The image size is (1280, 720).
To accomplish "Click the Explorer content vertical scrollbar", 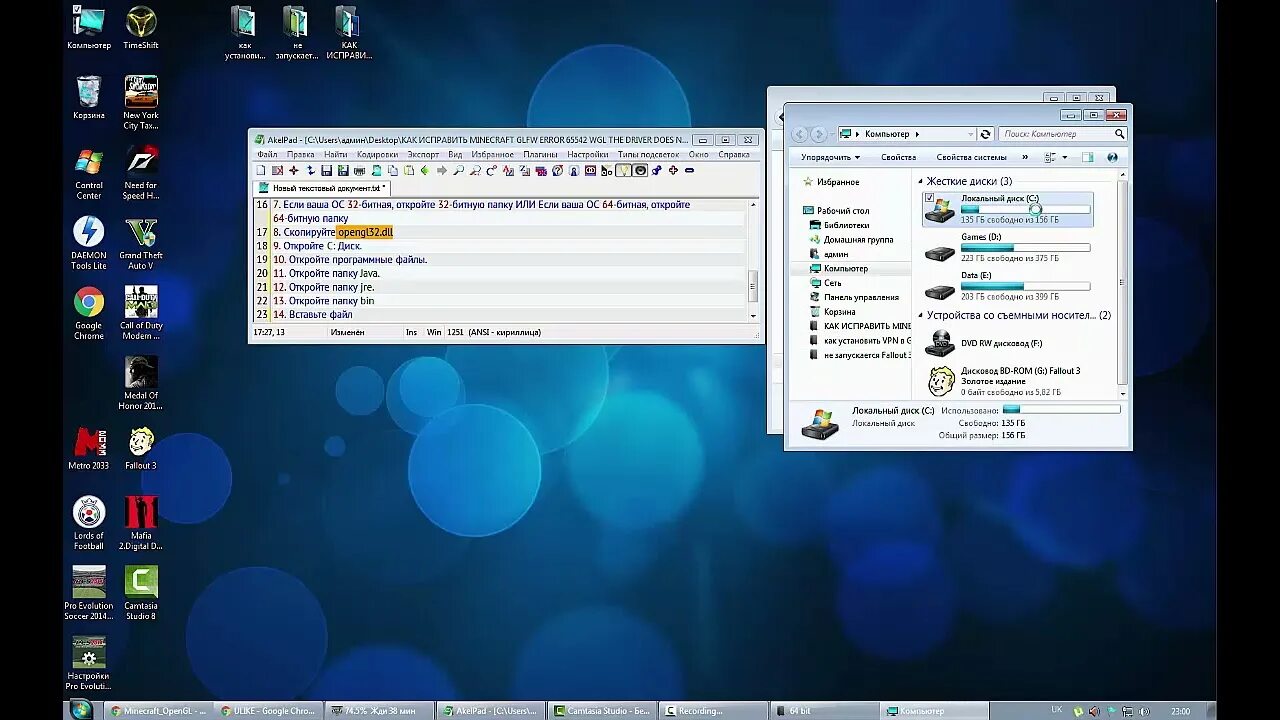I will [x=1122, y=284].
